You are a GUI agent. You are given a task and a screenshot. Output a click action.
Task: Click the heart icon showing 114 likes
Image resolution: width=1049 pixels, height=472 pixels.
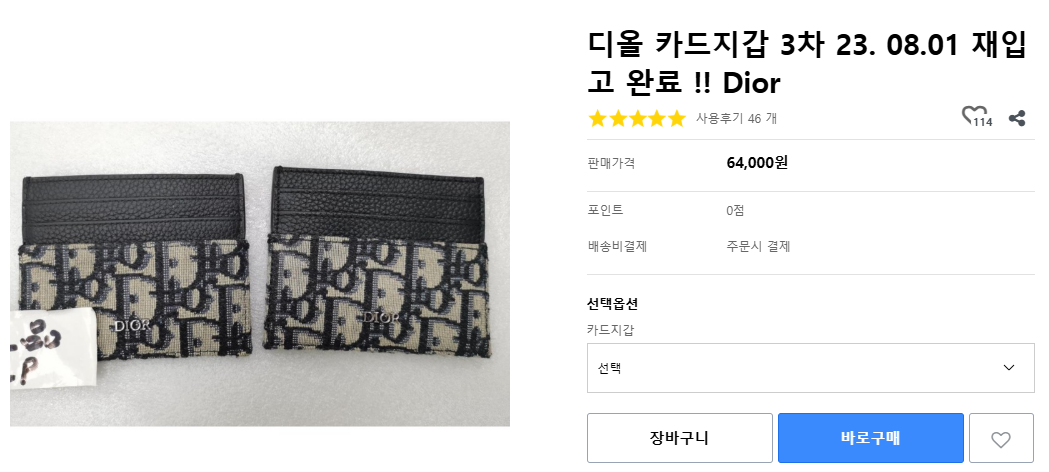tap(972, 117)
